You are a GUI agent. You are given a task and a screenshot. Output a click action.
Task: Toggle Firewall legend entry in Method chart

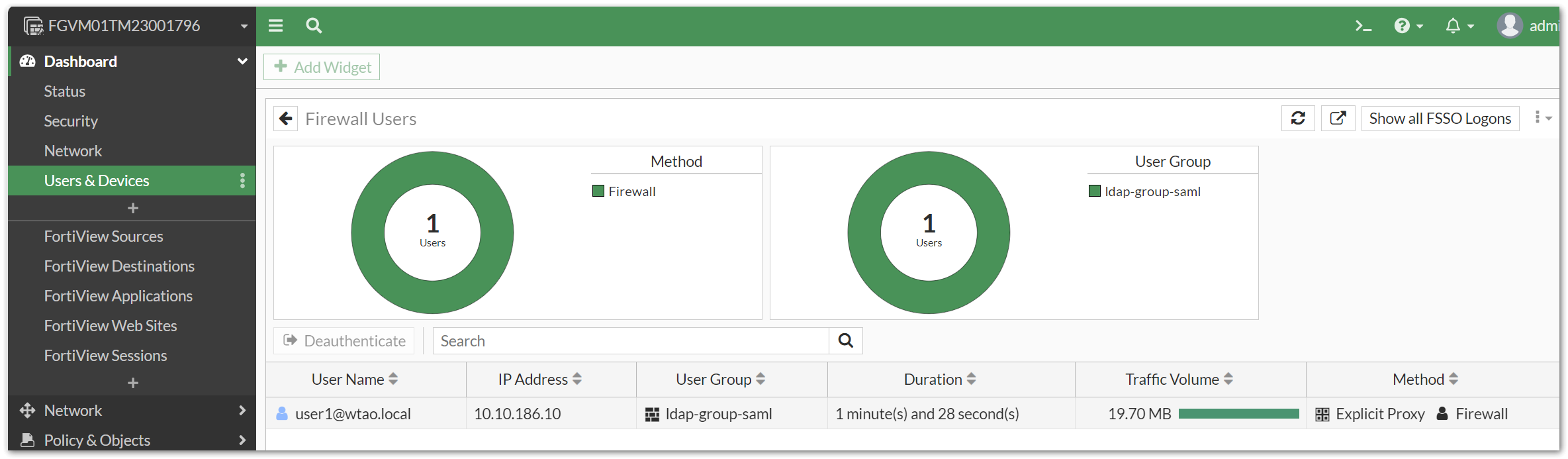[624, 191]
